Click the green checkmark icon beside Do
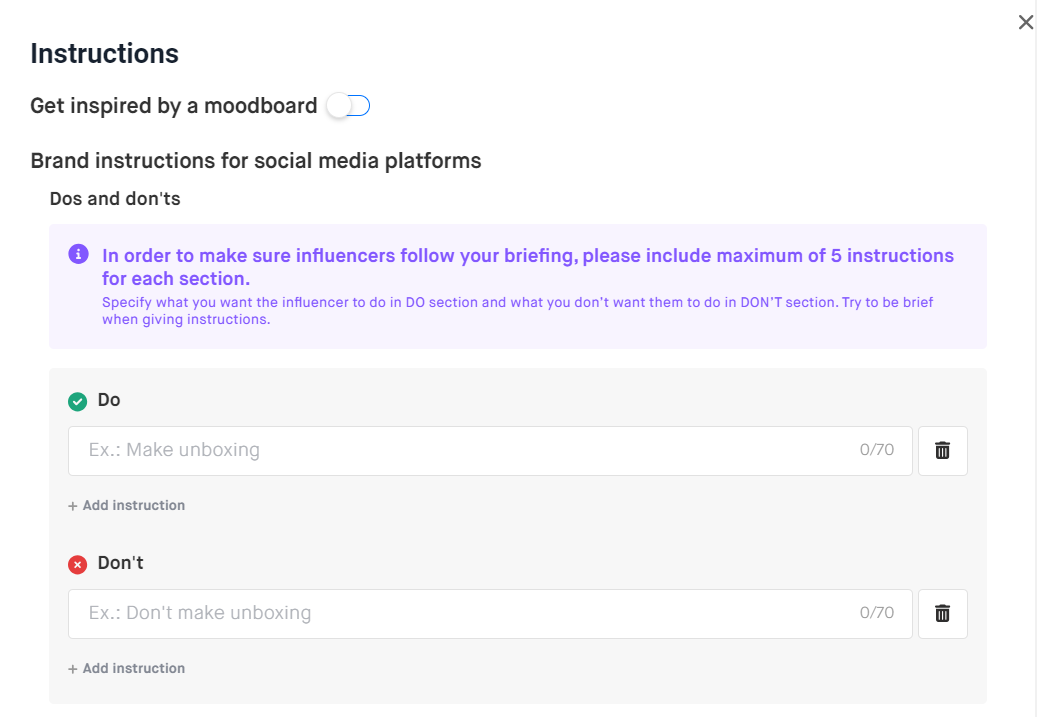The image size is (1037, 717). [77, 401]
